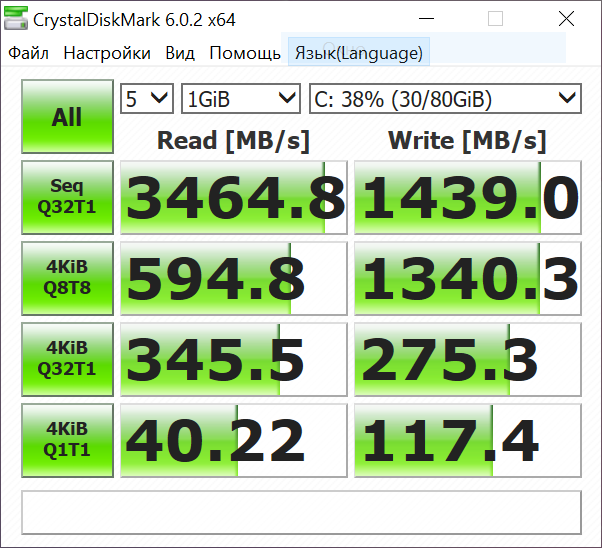Click the Seq write result 1439.0
Screen dimensions: 602x548
click(468, 197)
